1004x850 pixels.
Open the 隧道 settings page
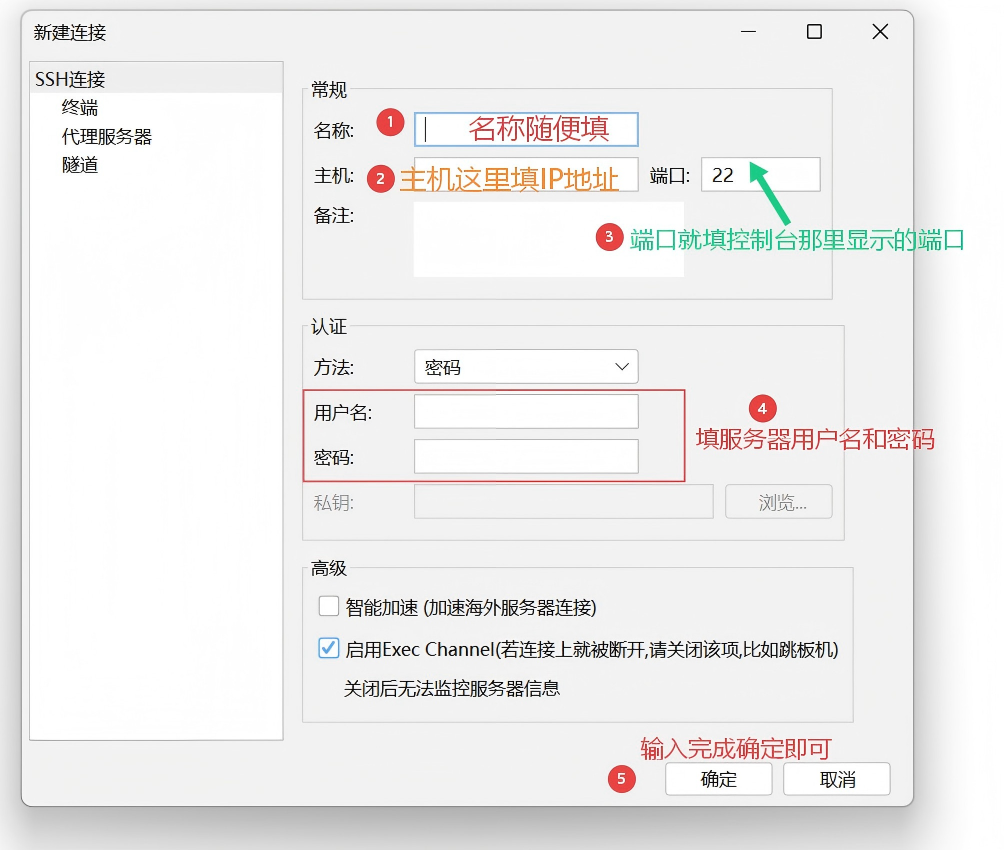point(80,164)
